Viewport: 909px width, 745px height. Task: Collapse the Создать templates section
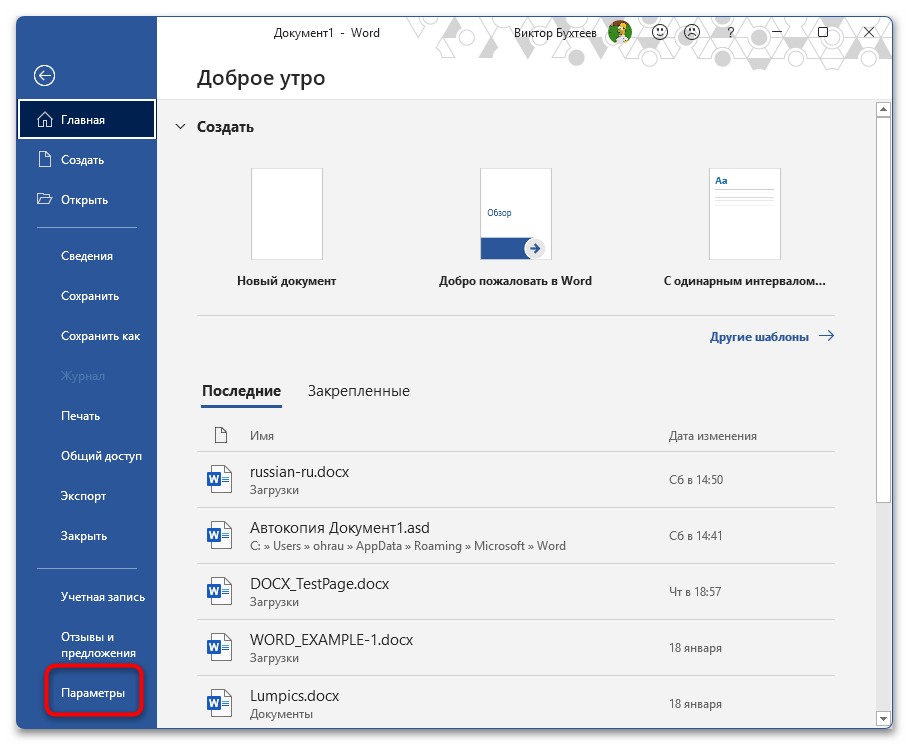[x=180, y=127]
